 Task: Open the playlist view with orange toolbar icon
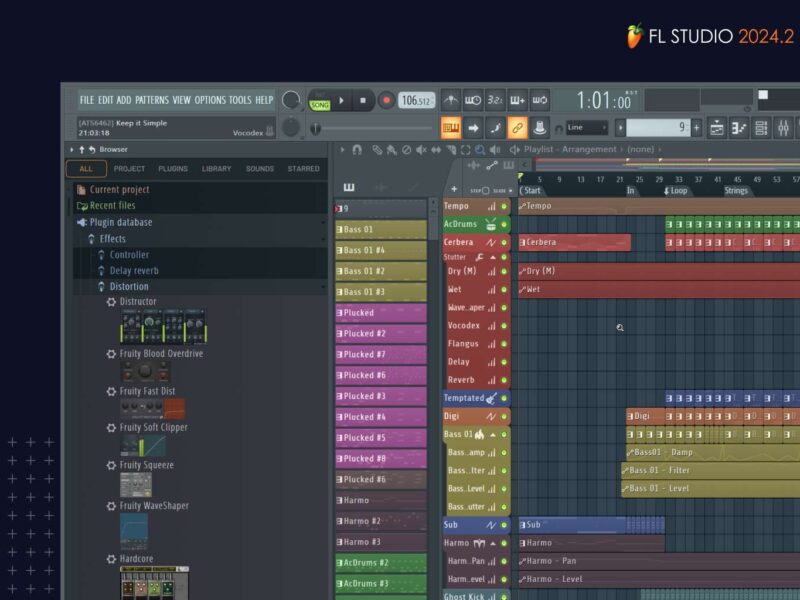(x=451, y=128)
